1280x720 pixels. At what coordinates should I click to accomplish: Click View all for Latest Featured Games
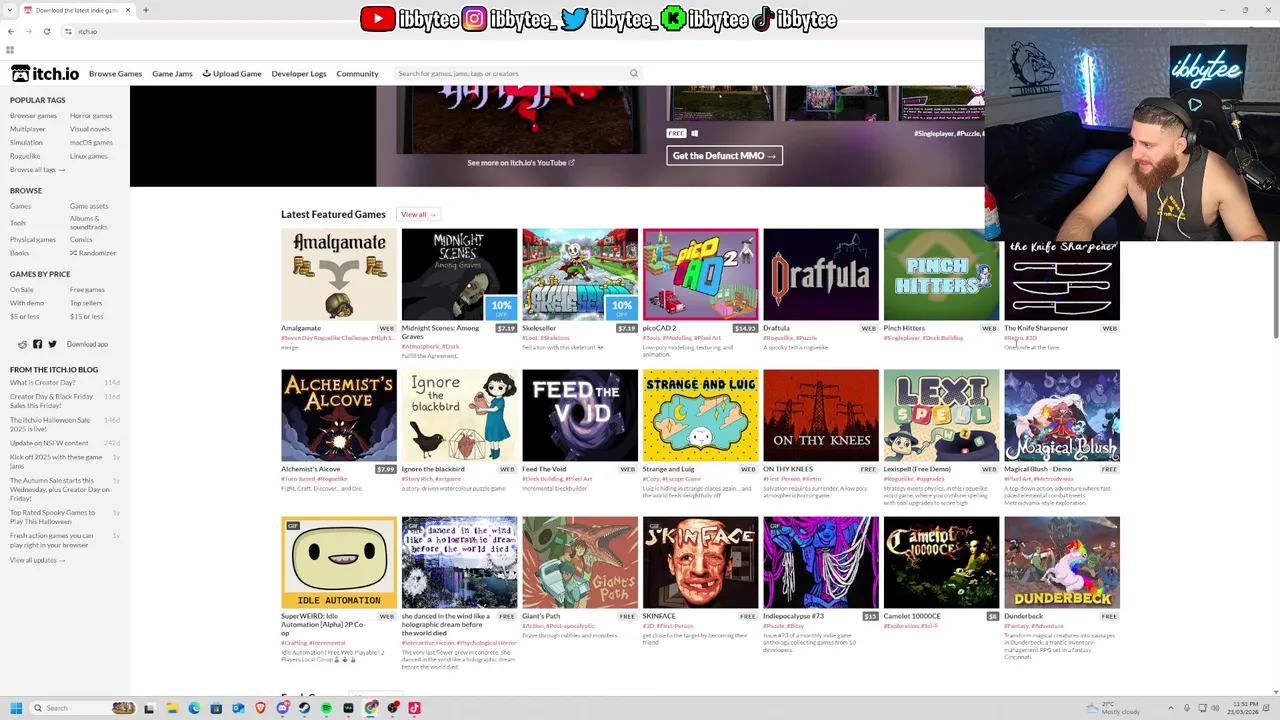pos(418,214)
